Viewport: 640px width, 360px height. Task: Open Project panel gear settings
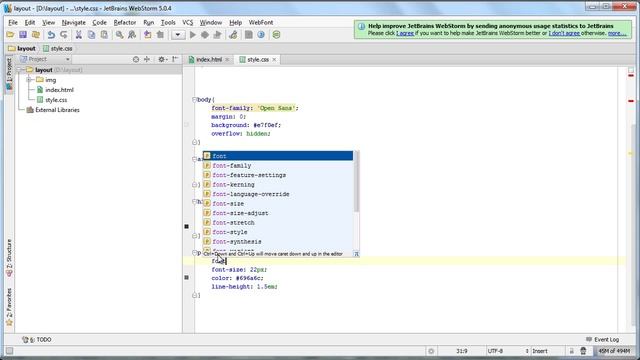pos(162,60)
